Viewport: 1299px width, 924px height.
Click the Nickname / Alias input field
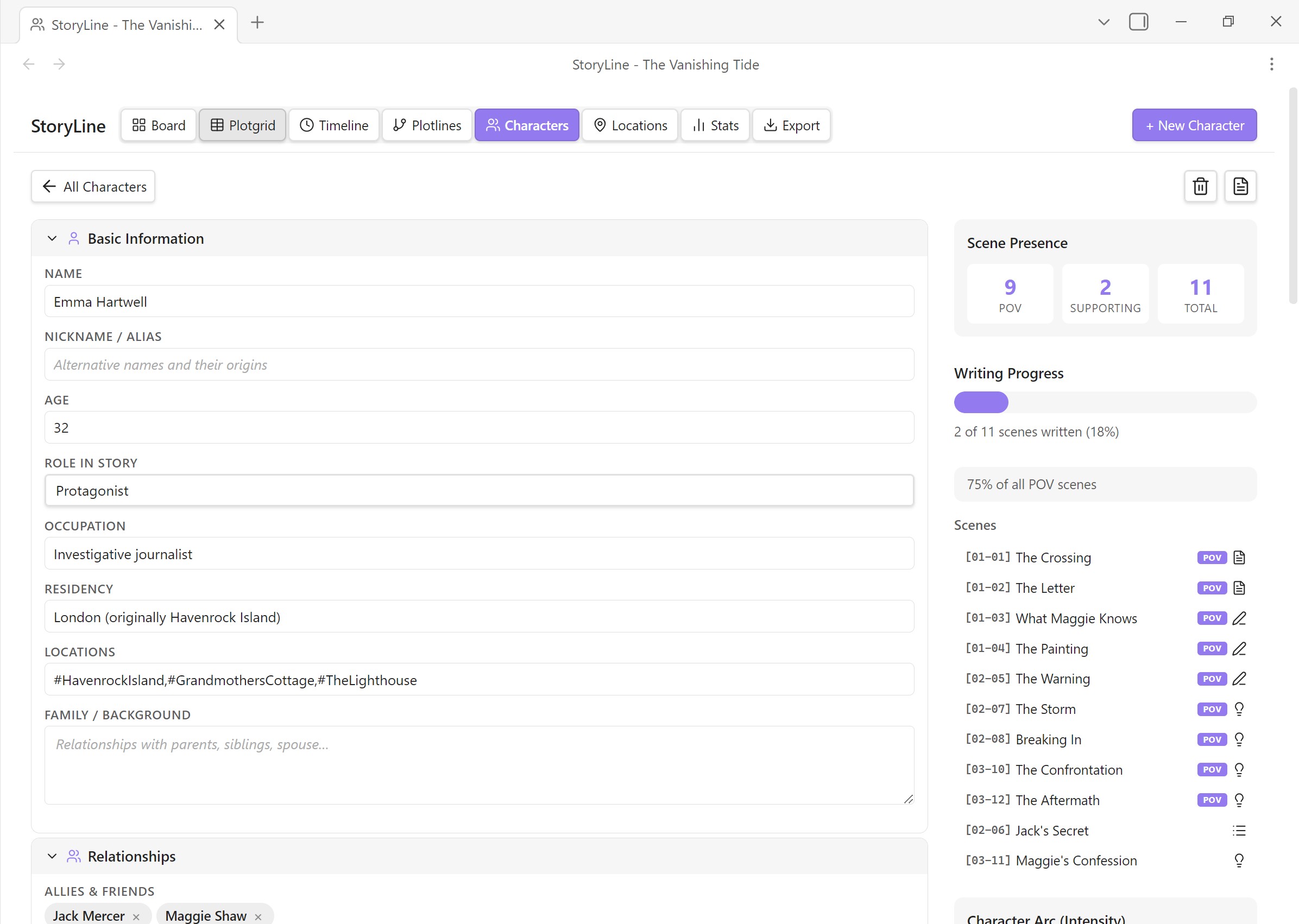tap(479, 365)
